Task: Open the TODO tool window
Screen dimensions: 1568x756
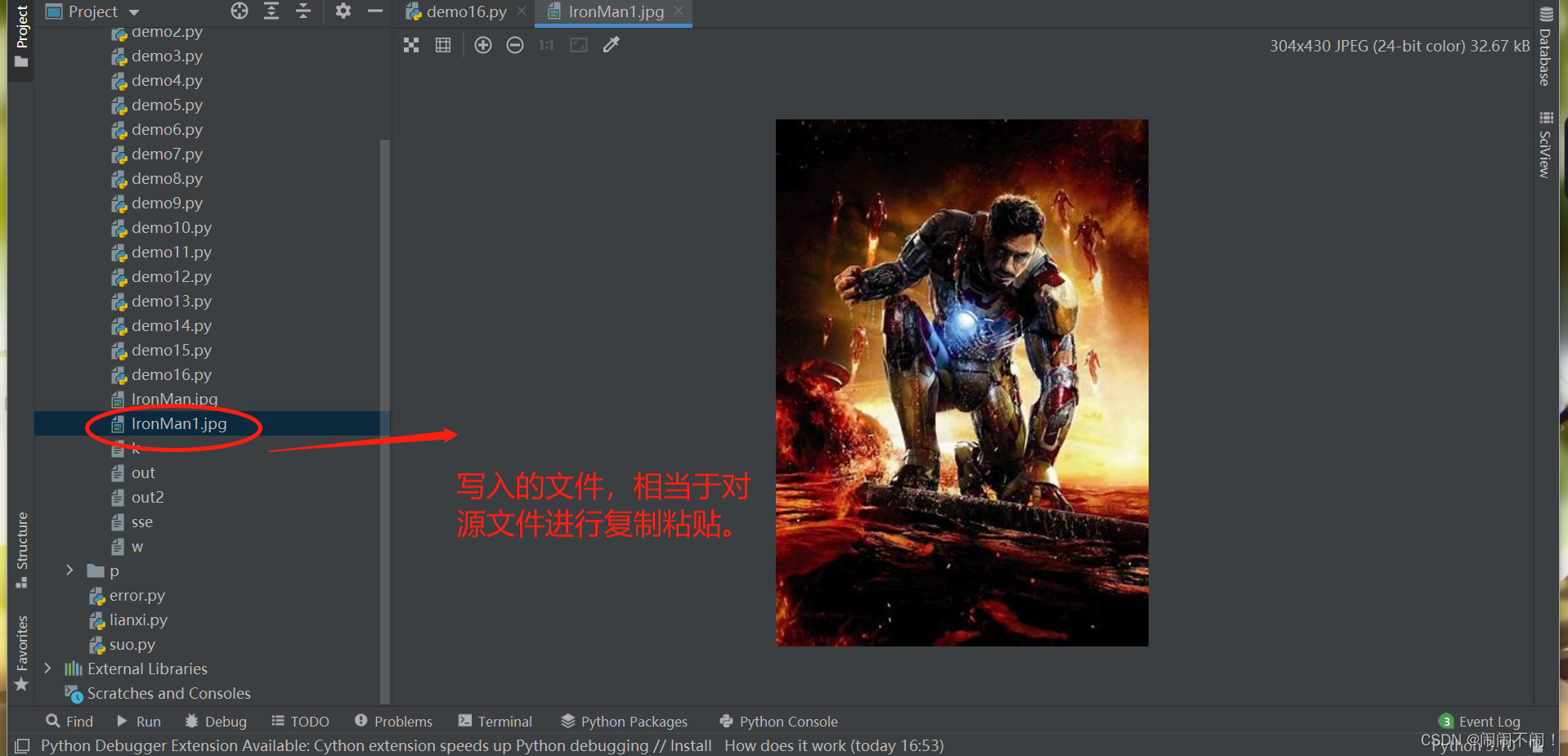Action: [300, 722]
